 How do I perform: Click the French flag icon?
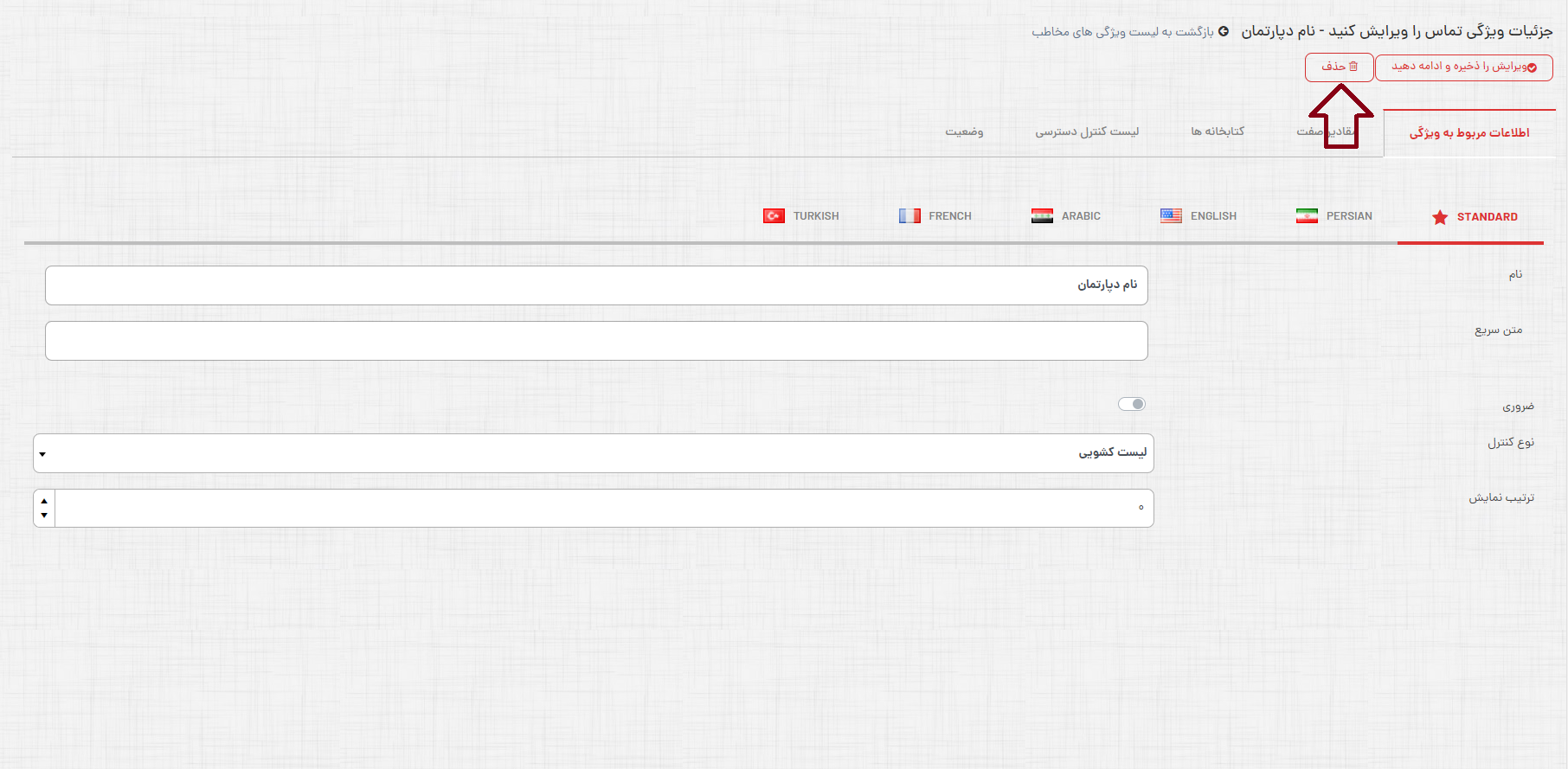[909, 216]
